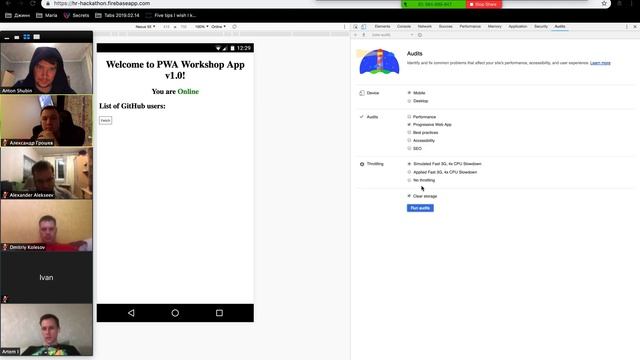The height and width of the screenshot is (360, 640).
Task: Toggle the Performance audit checkbox
Action: click(409, 117)
